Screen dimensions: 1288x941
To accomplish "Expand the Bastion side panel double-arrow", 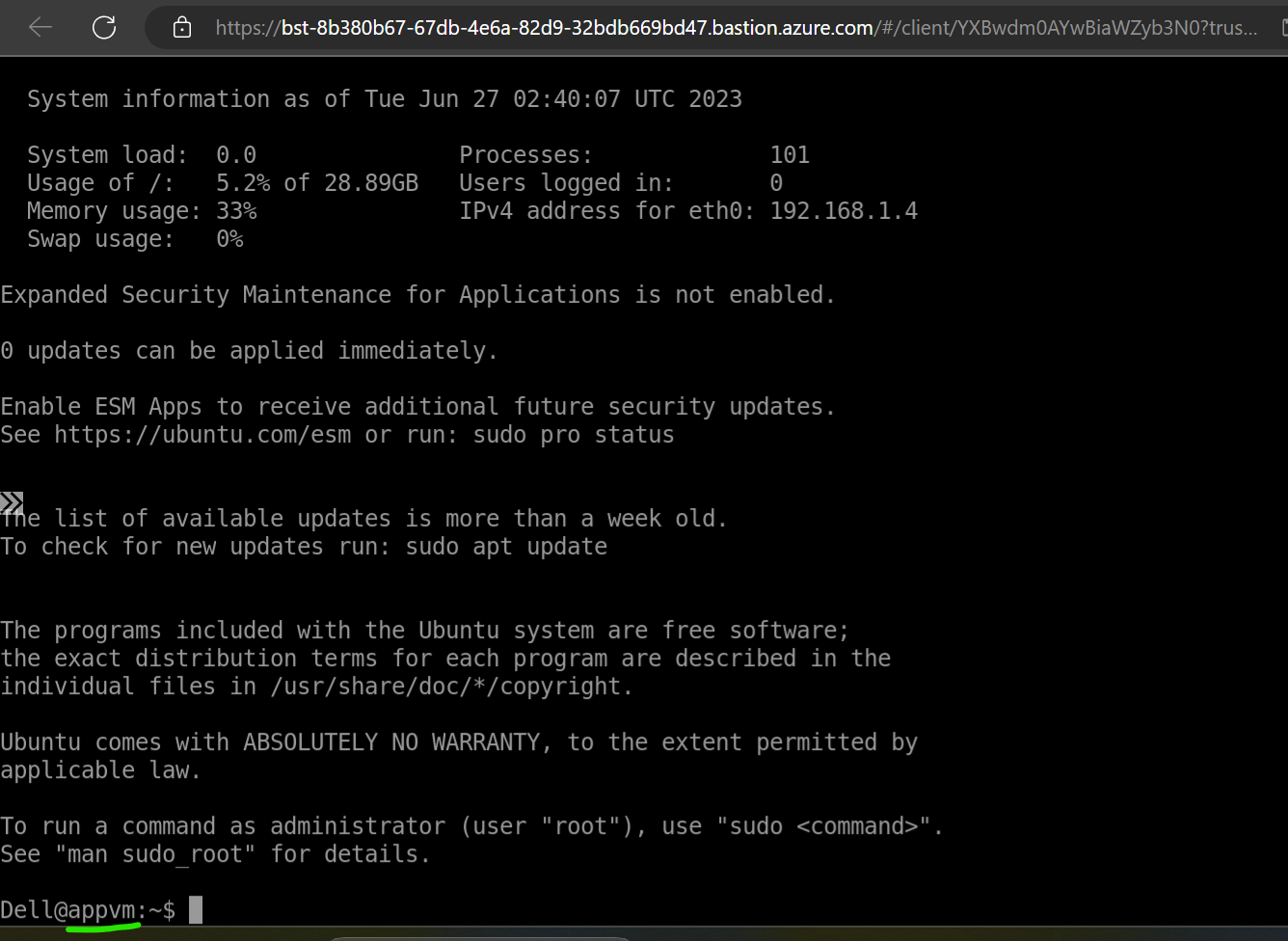I will (12, 502).
